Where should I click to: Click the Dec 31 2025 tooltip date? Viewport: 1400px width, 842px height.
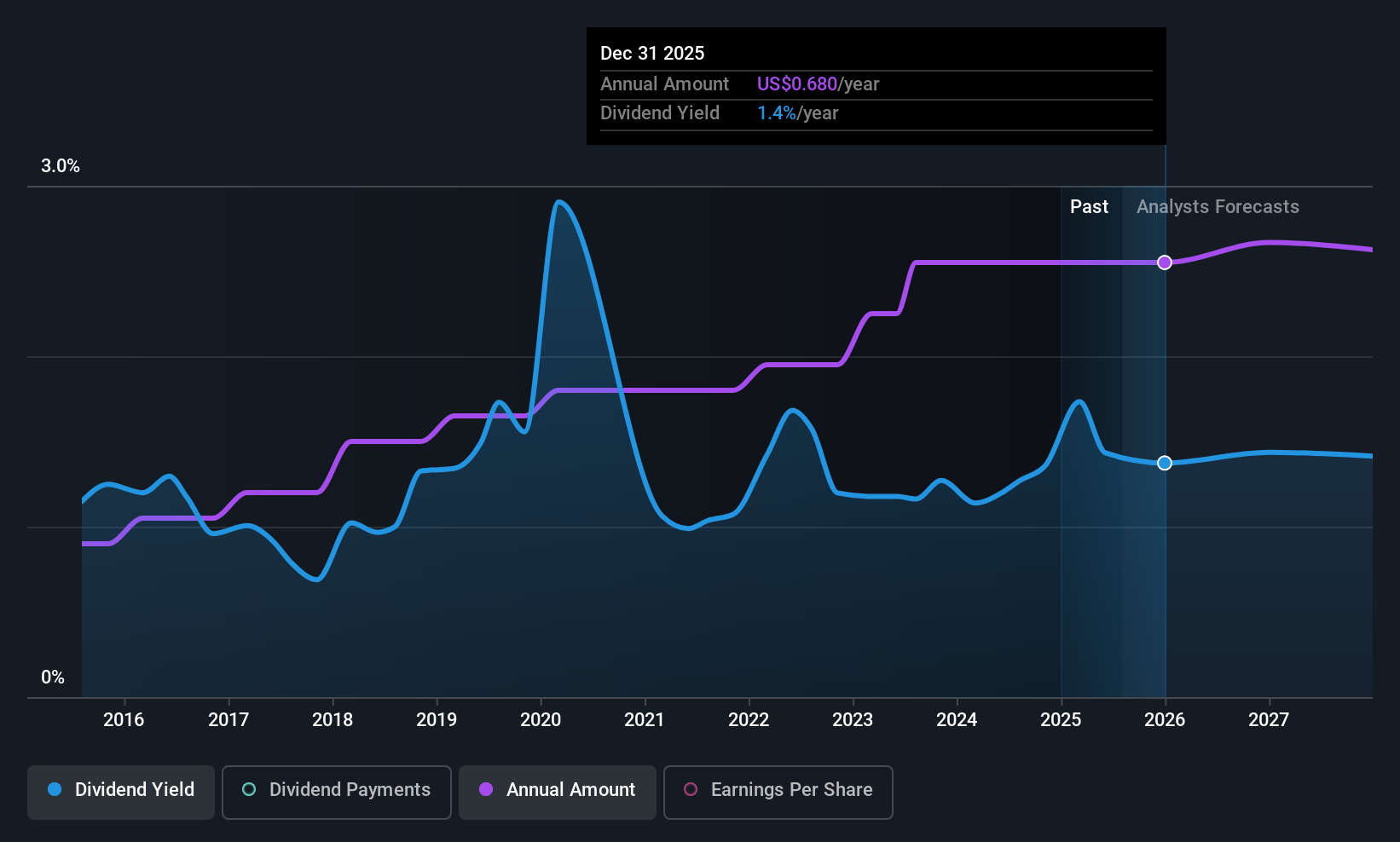point(652,53)
